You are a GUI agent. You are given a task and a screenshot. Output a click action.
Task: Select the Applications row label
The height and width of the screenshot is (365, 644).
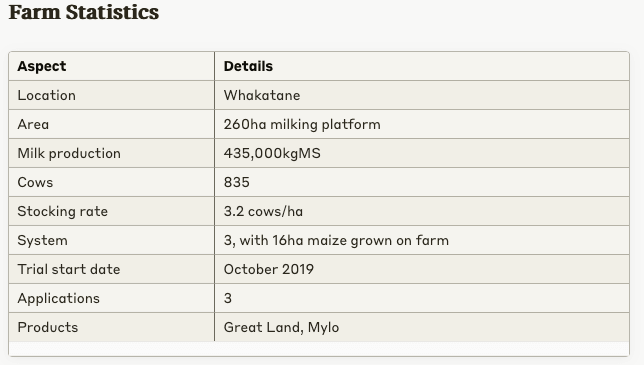tap(59, 298)
